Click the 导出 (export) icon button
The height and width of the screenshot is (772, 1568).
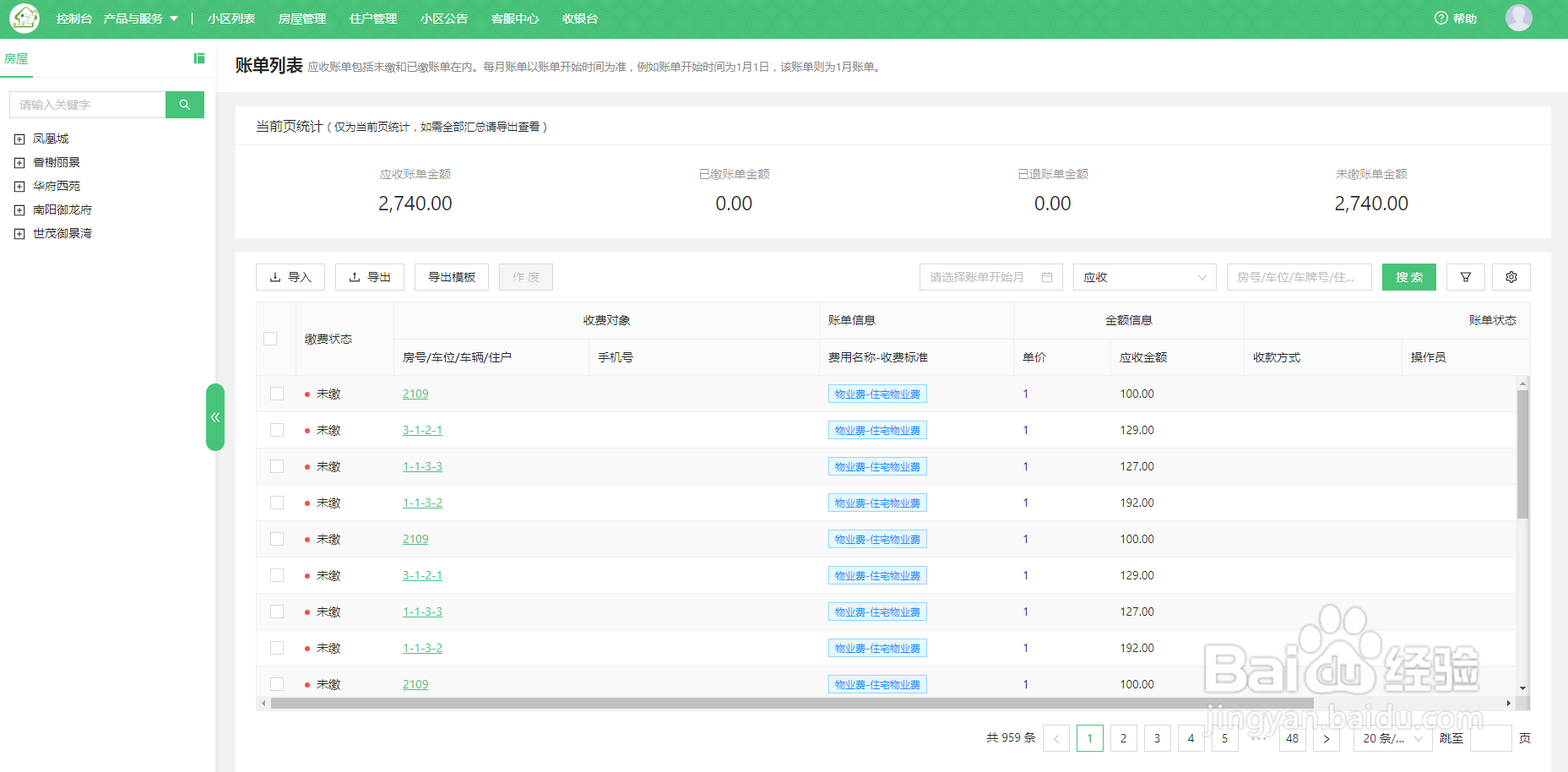pos(369,276)
